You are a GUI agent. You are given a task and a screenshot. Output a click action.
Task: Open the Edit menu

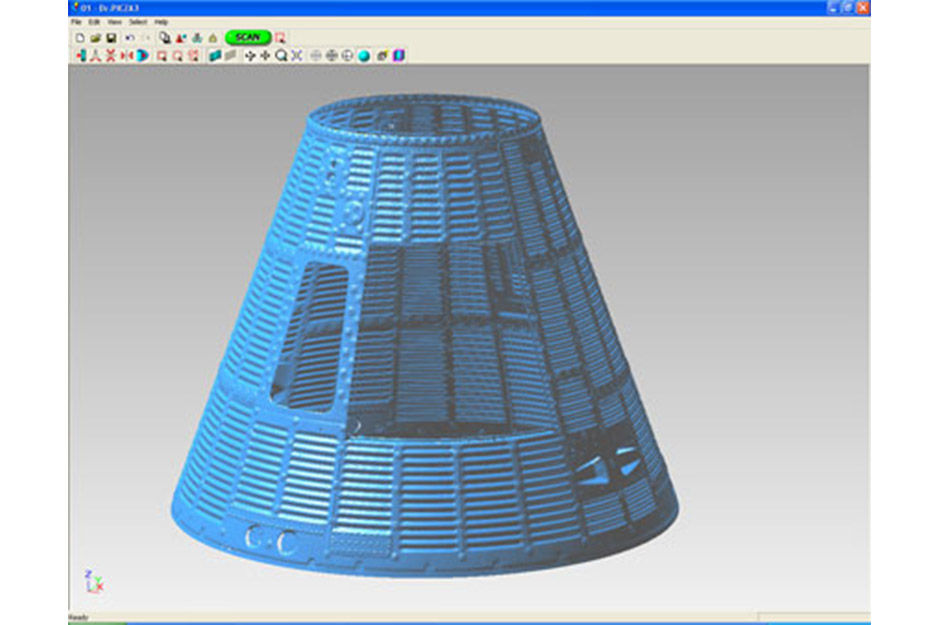[94, 22]
